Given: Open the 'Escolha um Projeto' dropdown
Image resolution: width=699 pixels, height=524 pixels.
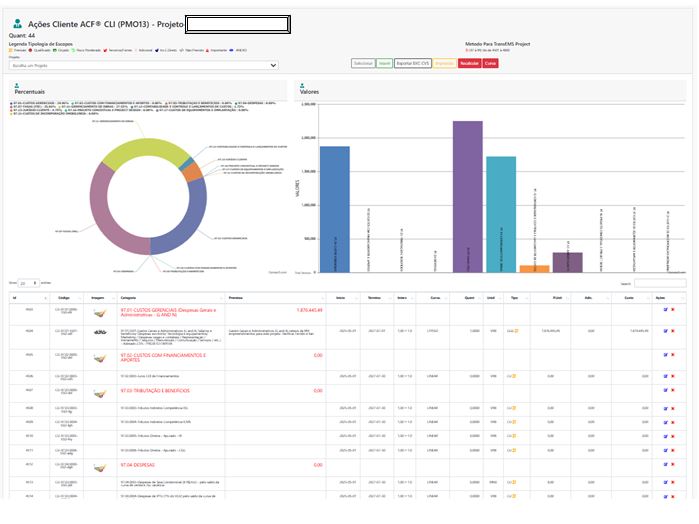Looking at the screenshot, I should [143, 65].
